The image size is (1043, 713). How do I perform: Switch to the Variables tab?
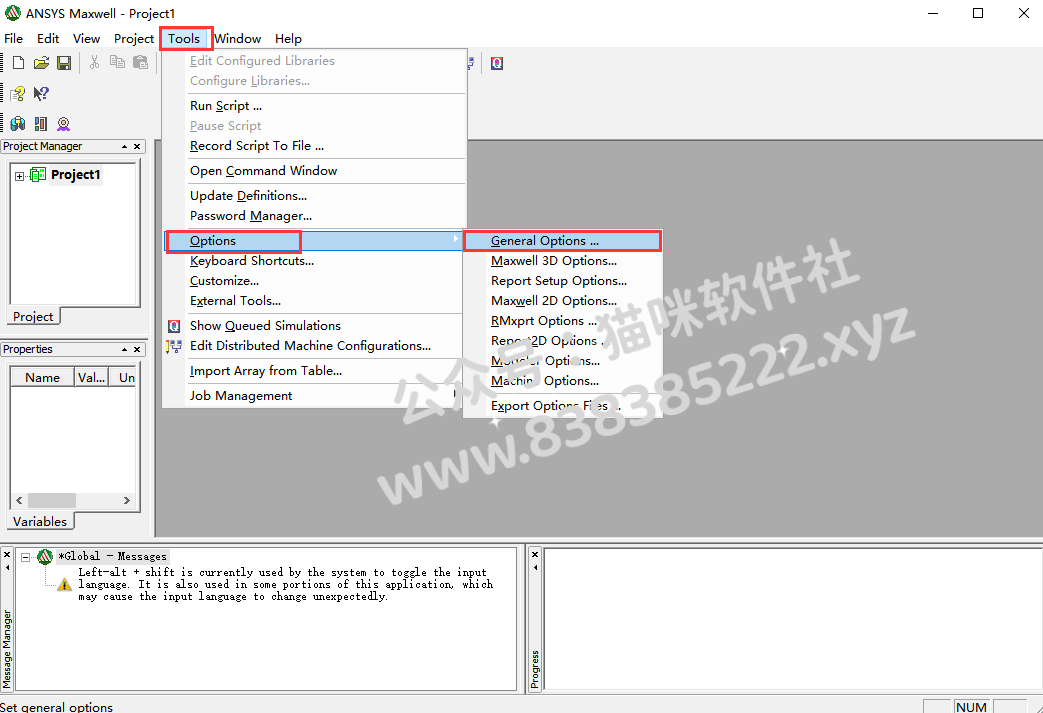click(x=40, y=521)
